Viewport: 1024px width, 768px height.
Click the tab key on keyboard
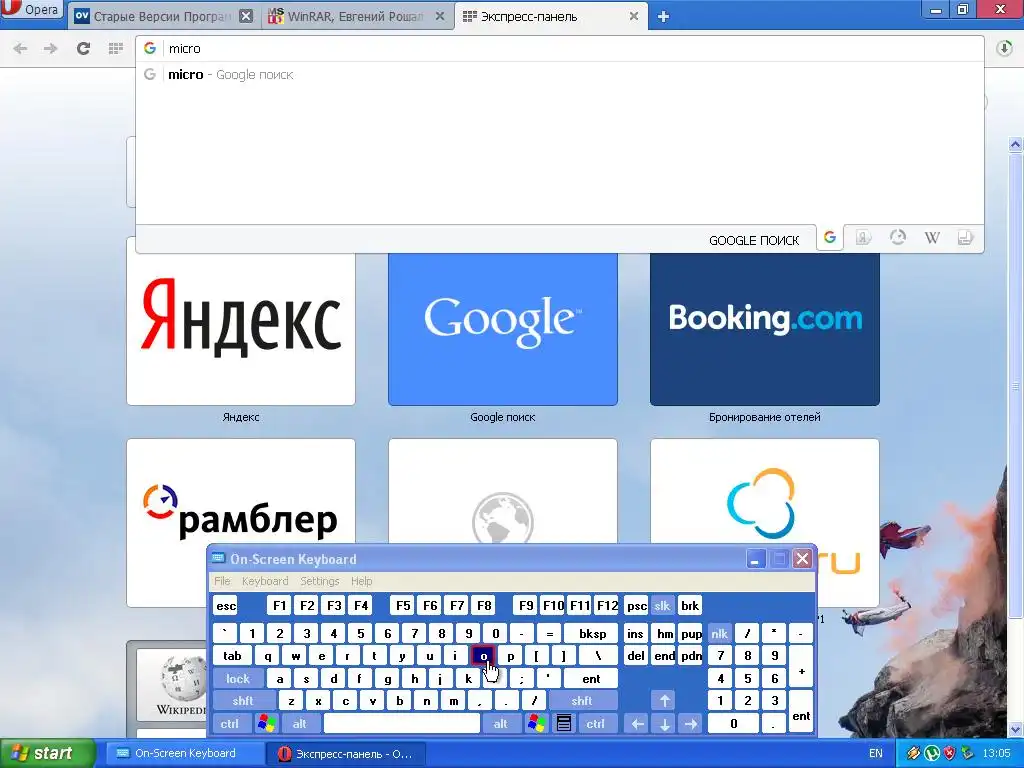232,656
